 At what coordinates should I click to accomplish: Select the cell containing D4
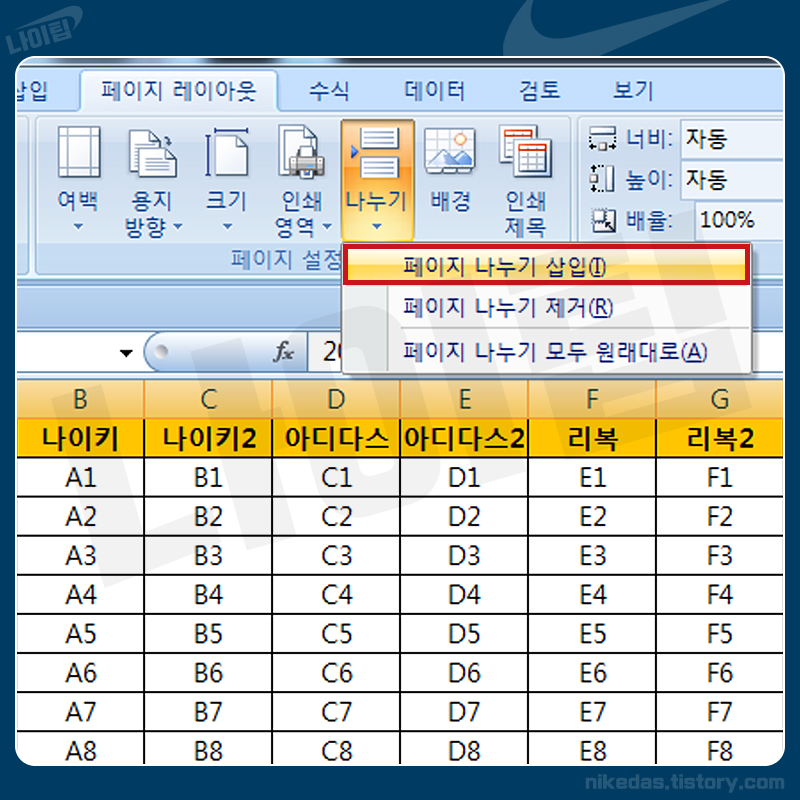click(x=464, y=595)
